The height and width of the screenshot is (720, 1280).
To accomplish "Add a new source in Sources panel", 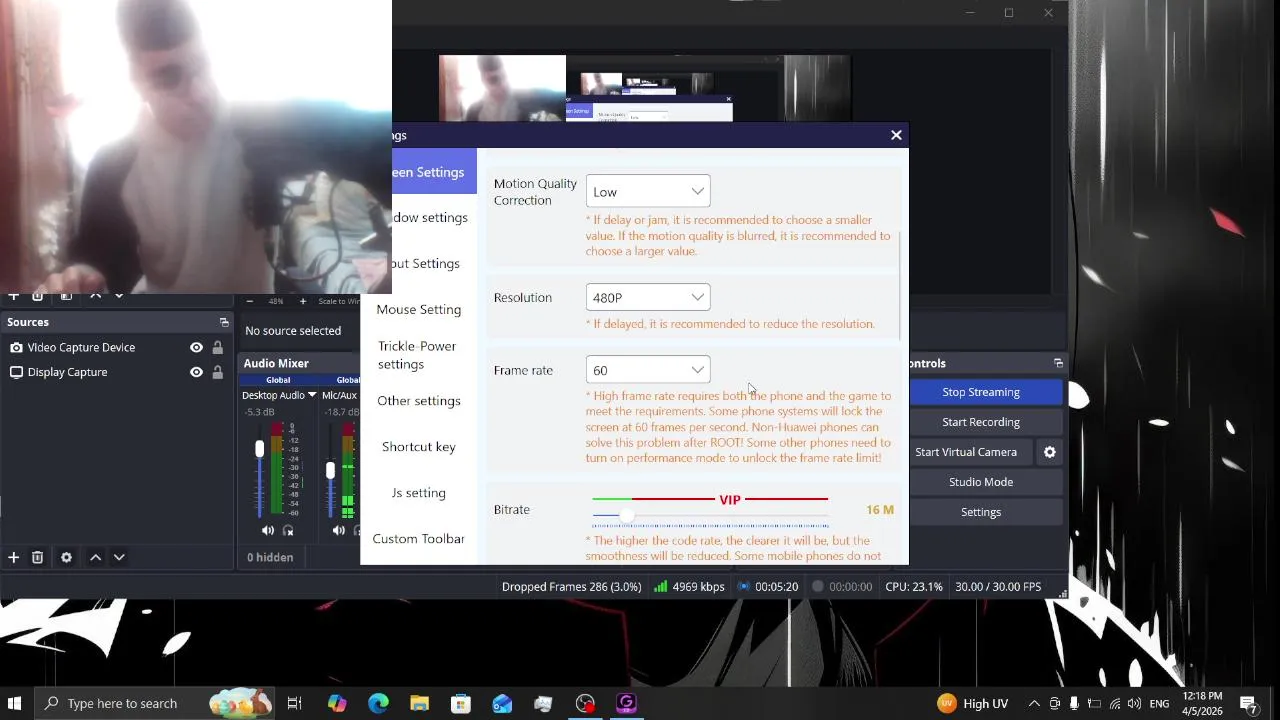I will 13,557.
